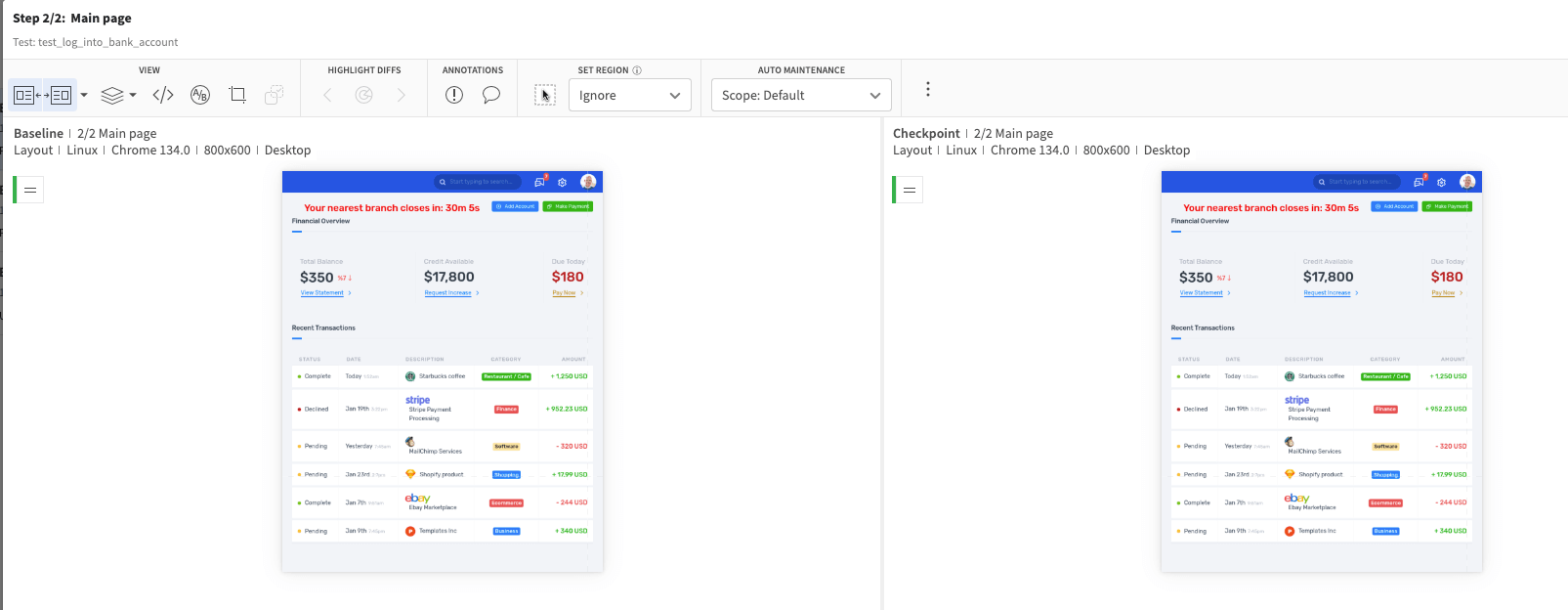Click '2/2 Main page' next to Checkpoint

pyautogui.click(x=1013, y=133)
